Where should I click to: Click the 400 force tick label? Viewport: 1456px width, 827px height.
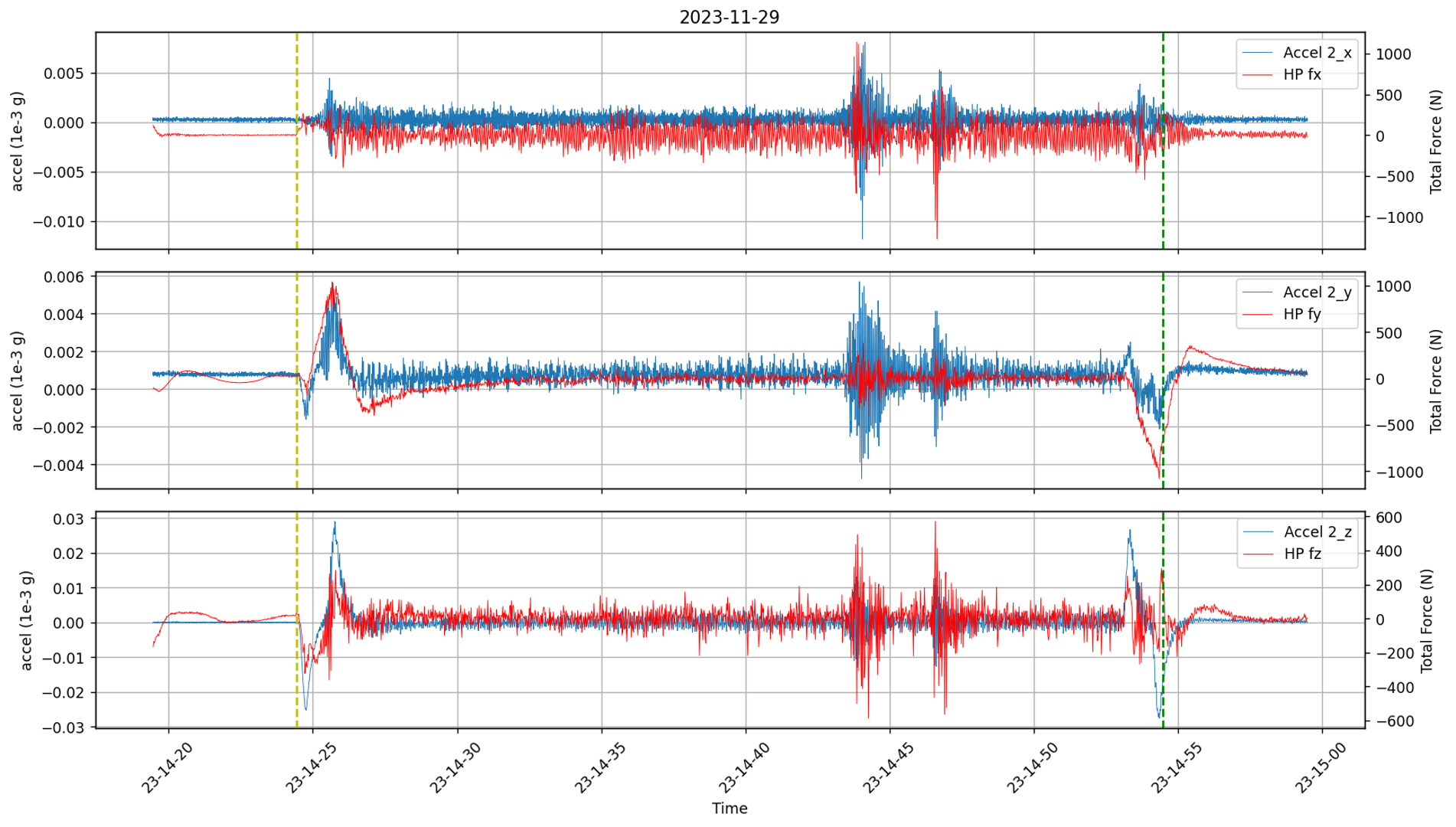tap(1389, 551)
